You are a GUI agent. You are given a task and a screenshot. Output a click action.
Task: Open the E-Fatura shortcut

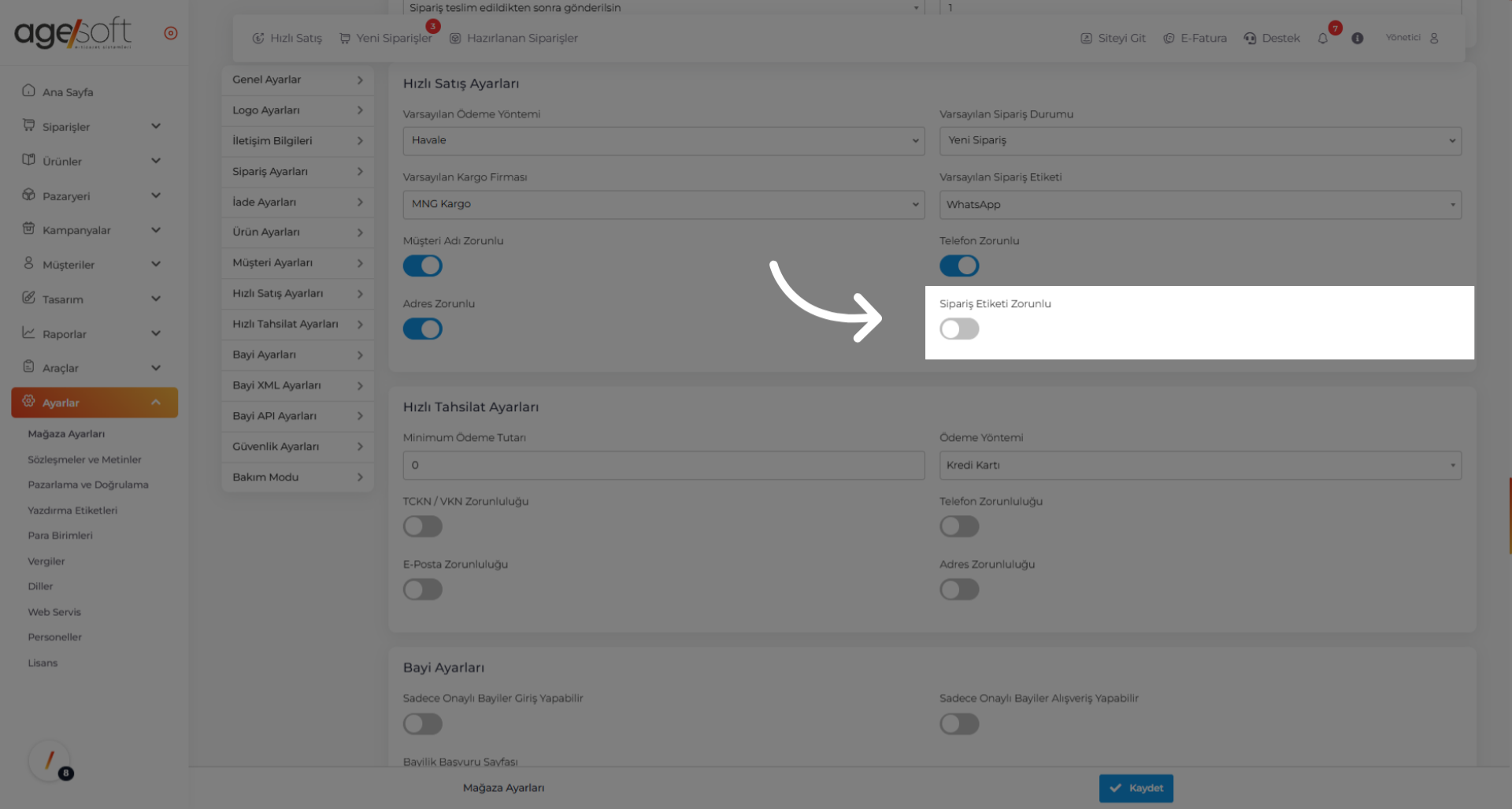(1195, 39)
